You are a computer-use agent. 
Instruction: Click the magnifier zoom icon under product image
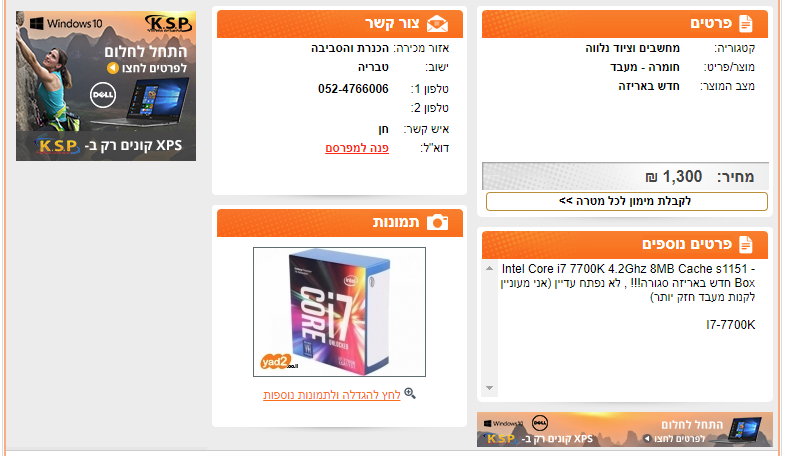pos(410,393)
